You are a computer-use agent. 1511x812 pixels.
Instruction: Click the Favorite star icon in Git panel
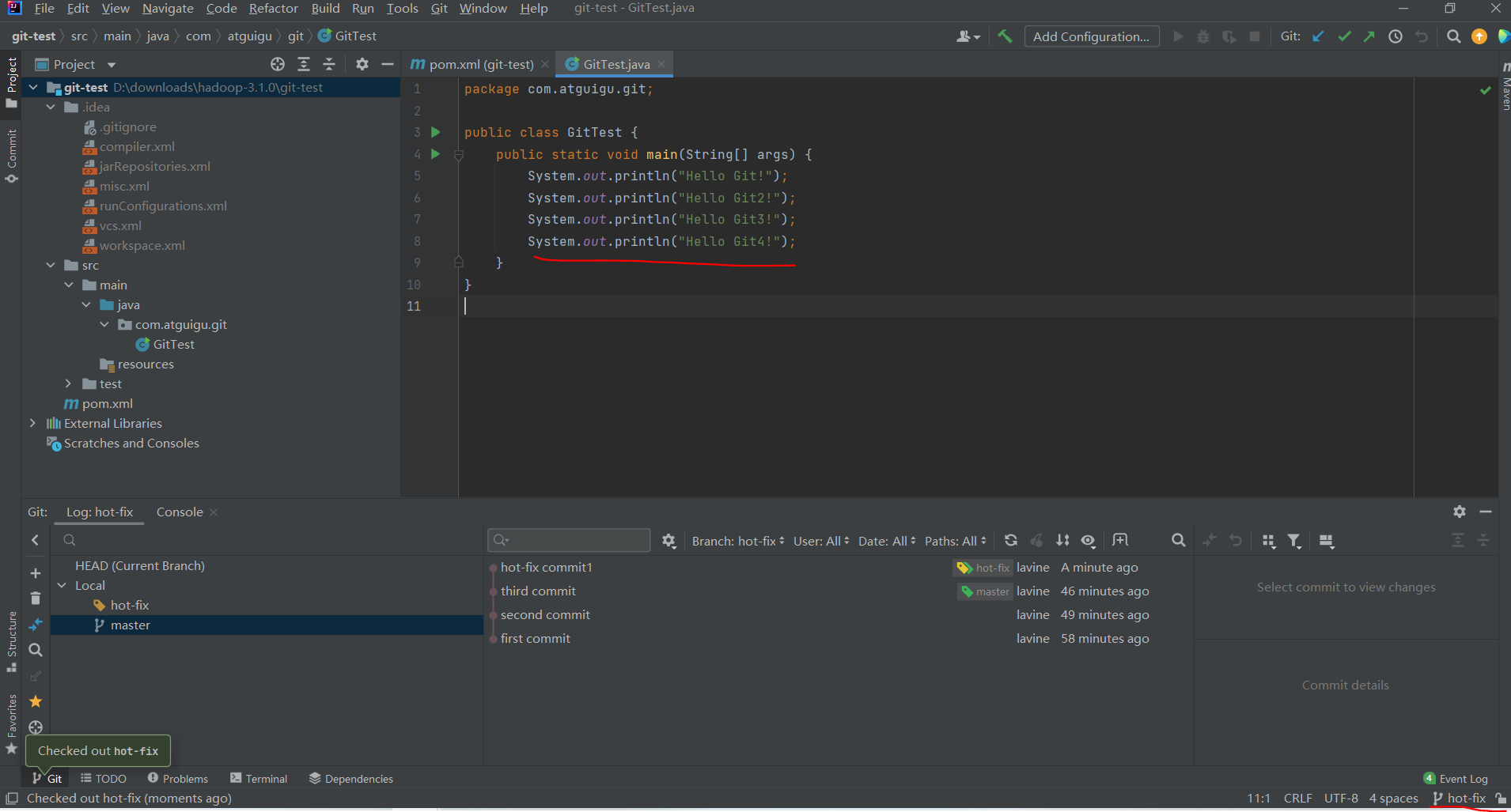tap(36, 701)
